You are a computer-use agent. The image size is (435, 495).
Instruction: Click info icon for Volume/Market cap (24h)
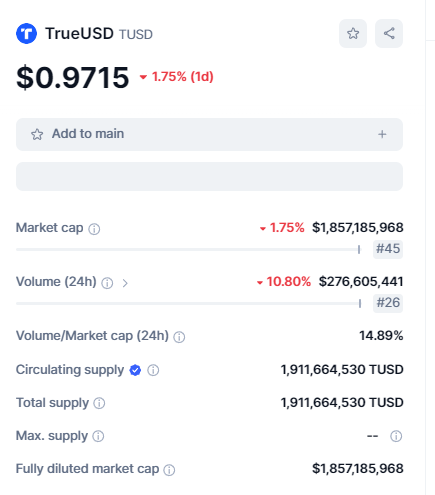179,337
